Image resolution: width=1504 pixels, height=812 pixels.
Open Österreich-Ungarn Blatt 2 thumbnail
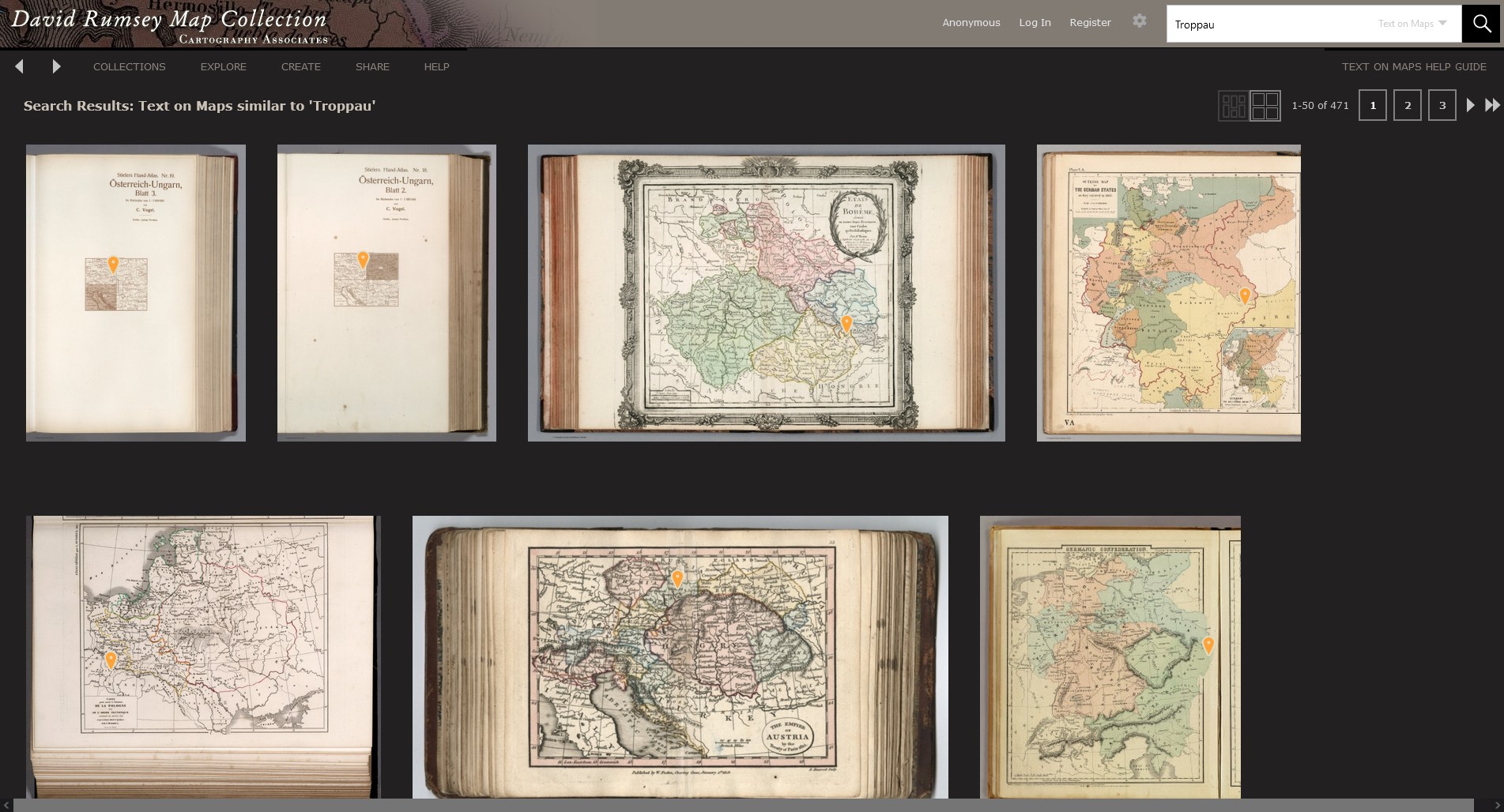point(386,293)
